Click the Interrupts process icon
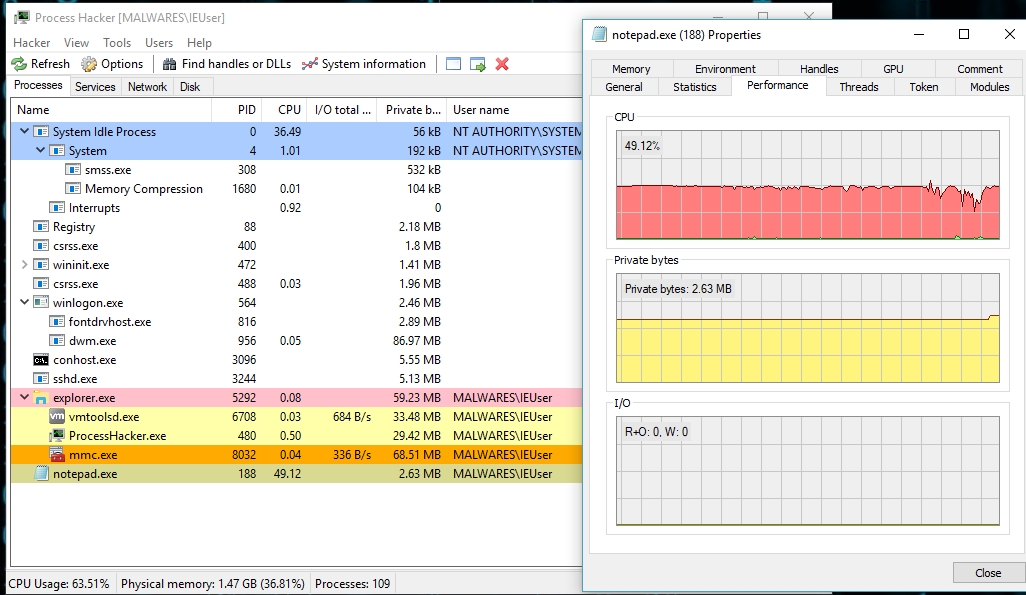 tap(58, 208)
